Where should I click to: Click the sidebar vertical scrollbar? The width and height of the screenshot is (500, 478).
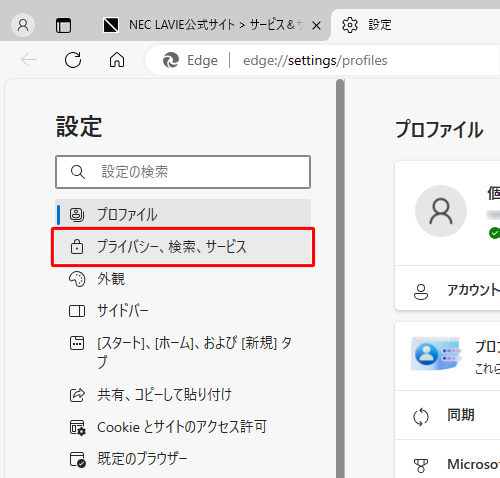click(x=340, y=279)
